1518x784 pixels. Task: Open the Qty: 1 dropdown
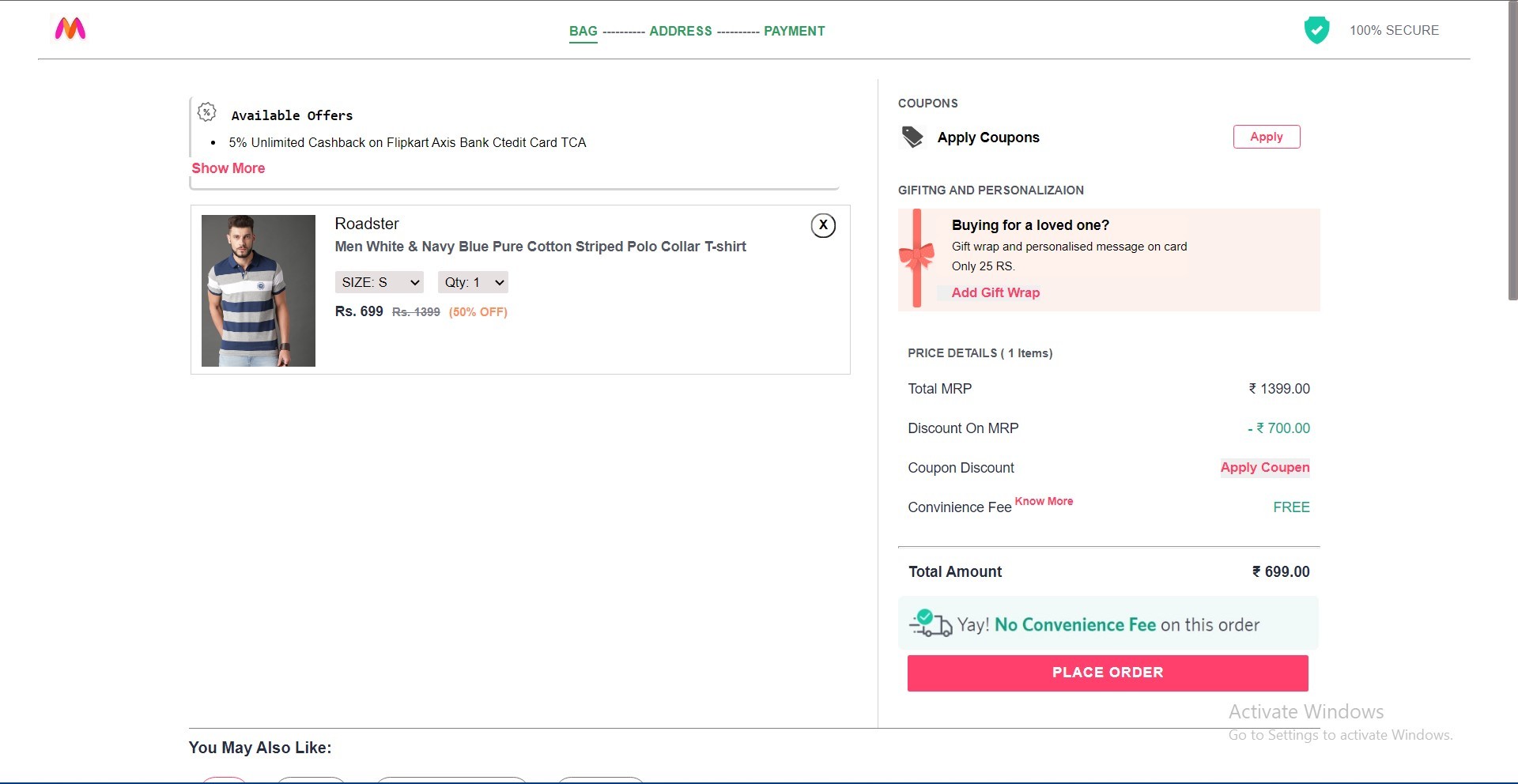(473, 282)
